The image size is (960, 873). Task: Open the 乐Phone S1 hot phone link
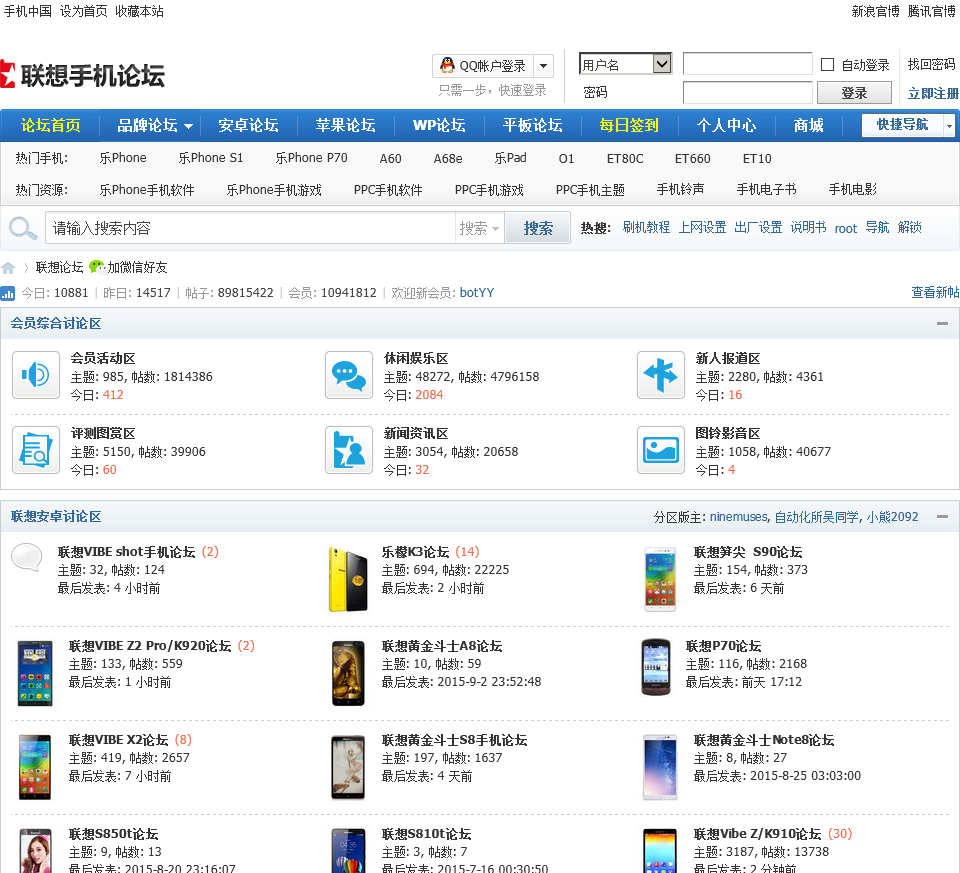tap(210, 158)
